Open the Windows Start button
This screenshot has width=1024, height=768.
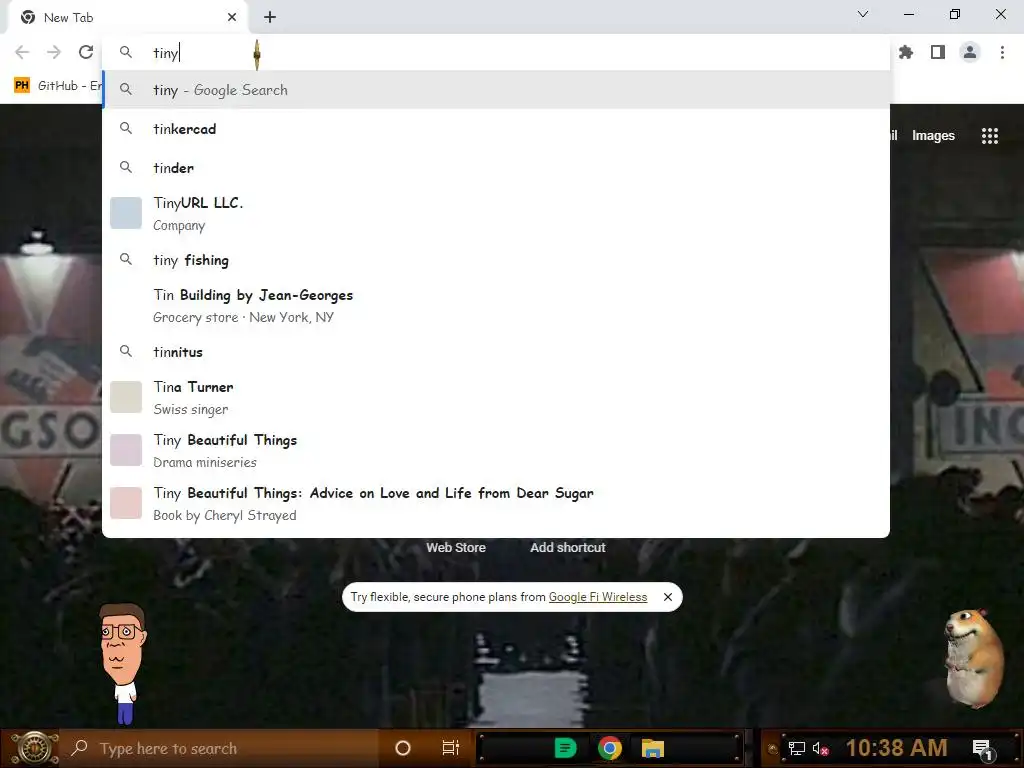coord(34,748)
